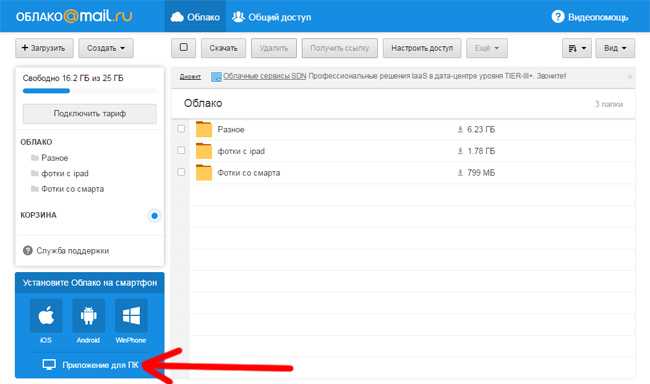Open the WinPhone app download icon
The image size is (650, 384).
[131, 316]
